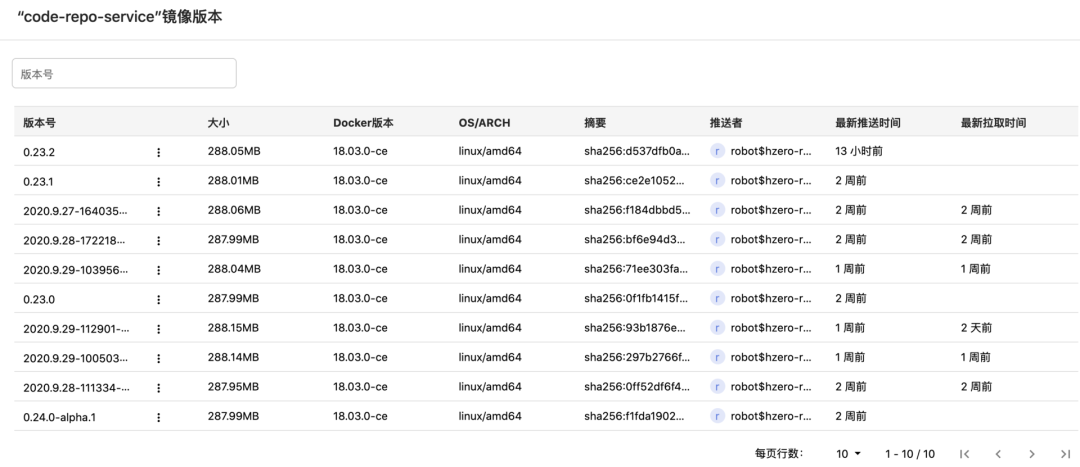The width and height of the screenshot is (1080, 467).
Task: Open the more-actions menu for version 0.23.2
Action: click(x=158, y=152)
